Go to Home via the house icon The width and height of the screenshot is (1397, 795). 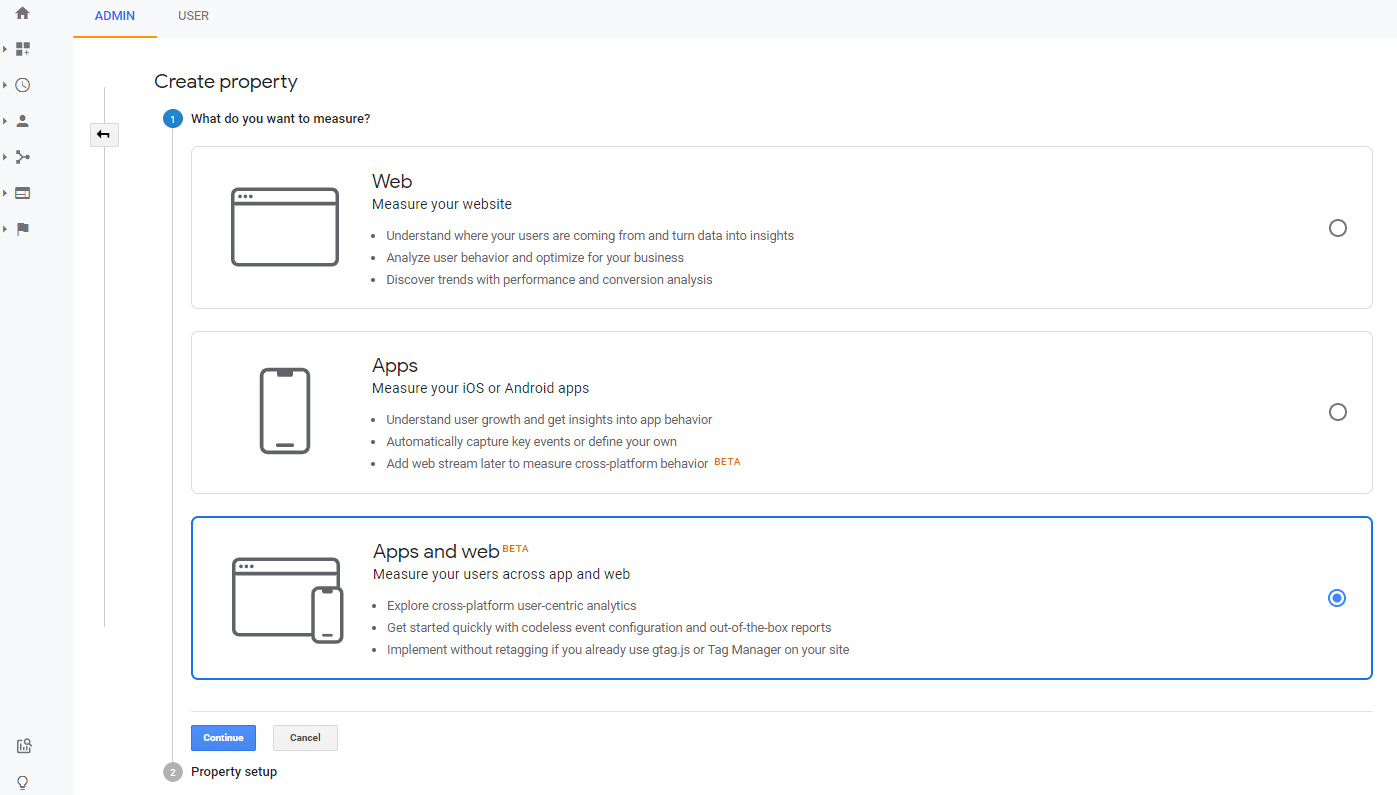click(22, 13)
